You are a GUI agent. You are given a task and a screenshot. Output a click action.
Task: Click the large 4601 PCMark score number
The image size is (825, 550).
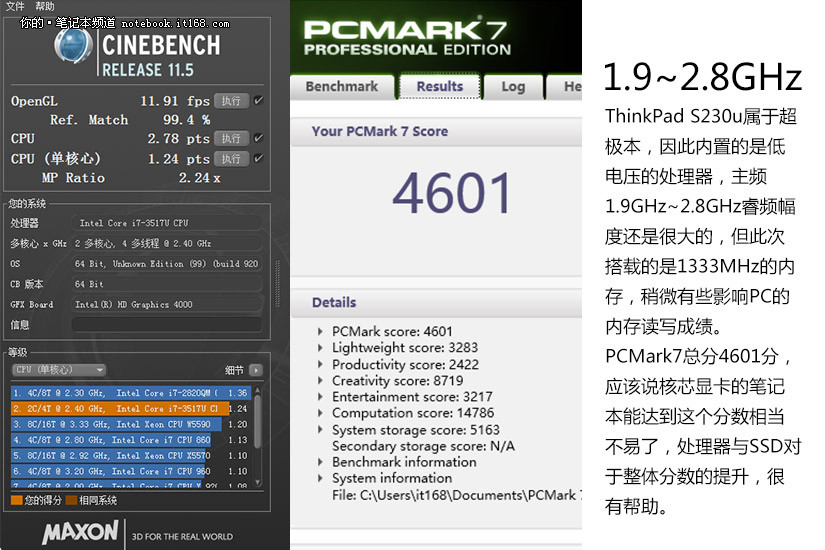point(452,193)
